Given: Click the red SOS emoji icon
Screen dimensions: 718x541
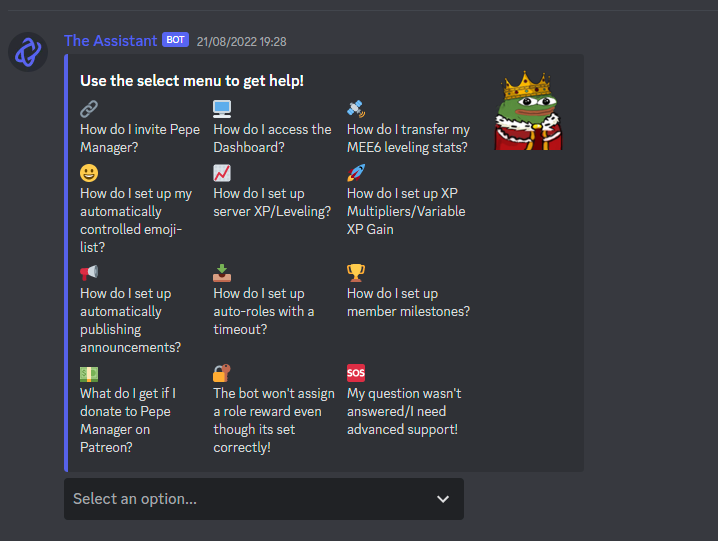Looking at the screenshot, I should tap(356, 373).
